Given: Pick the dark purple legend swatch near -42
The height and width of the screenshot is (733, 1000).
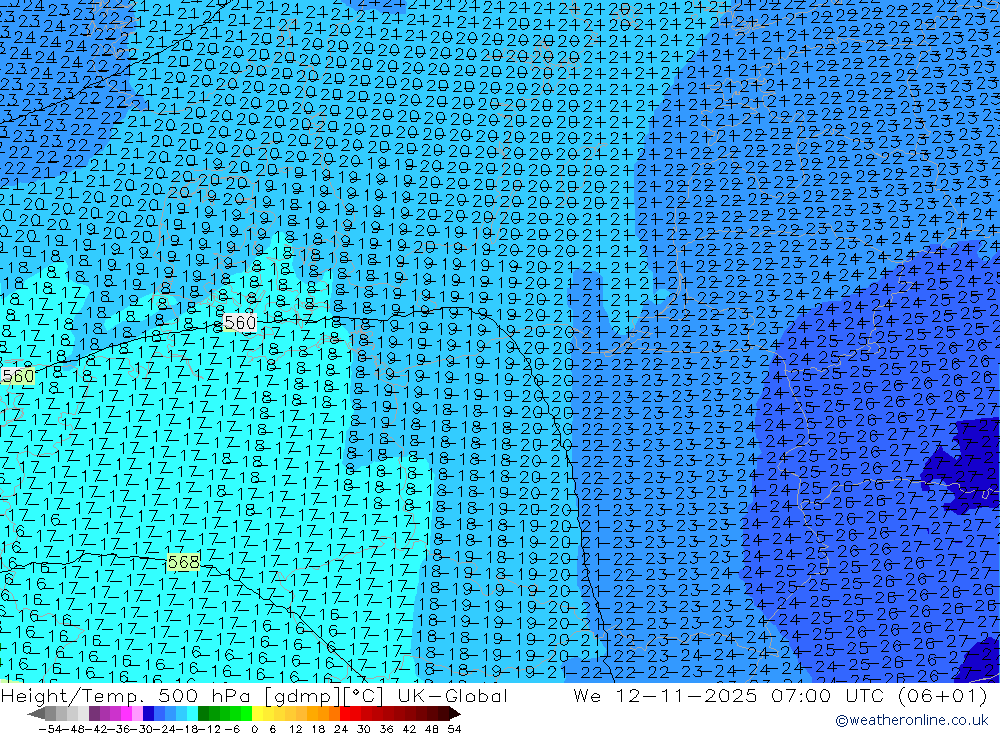Looking at the screenshot, I should pyautogui.click(x=94, y=714).
